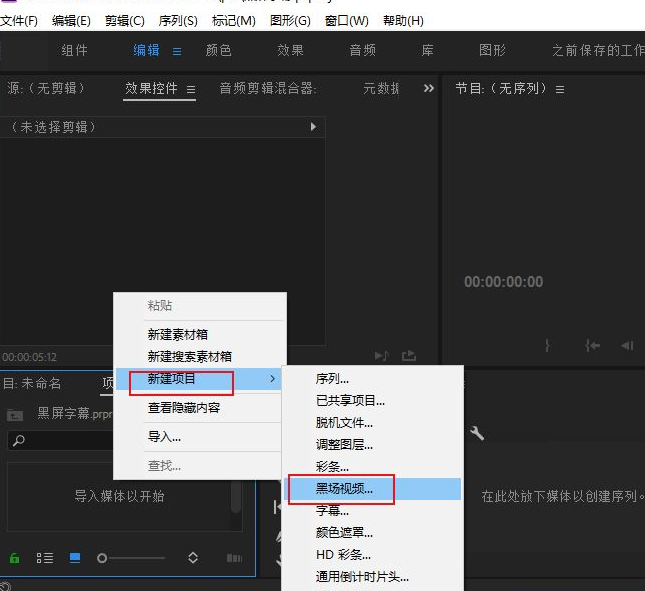Open the 图形(G) menu
645x591 pixels.
click(x=290, y=21)
